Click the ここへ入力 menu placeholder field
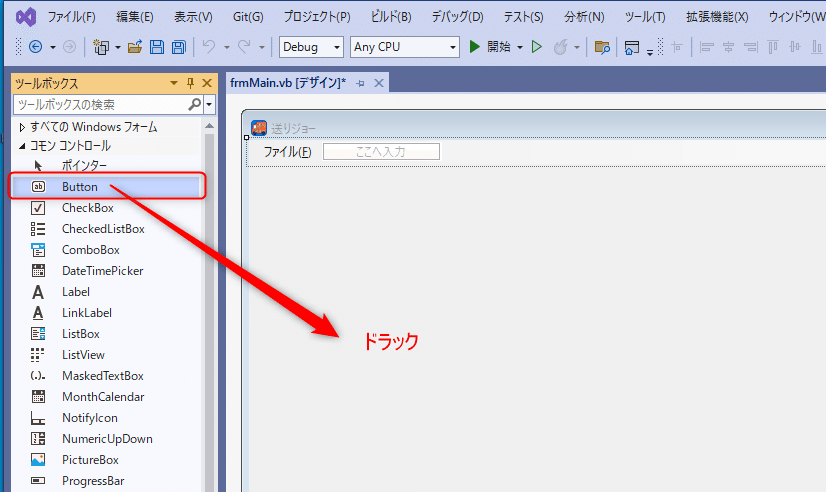This screenshot has height=492, width=826. [x=381, y=152]
